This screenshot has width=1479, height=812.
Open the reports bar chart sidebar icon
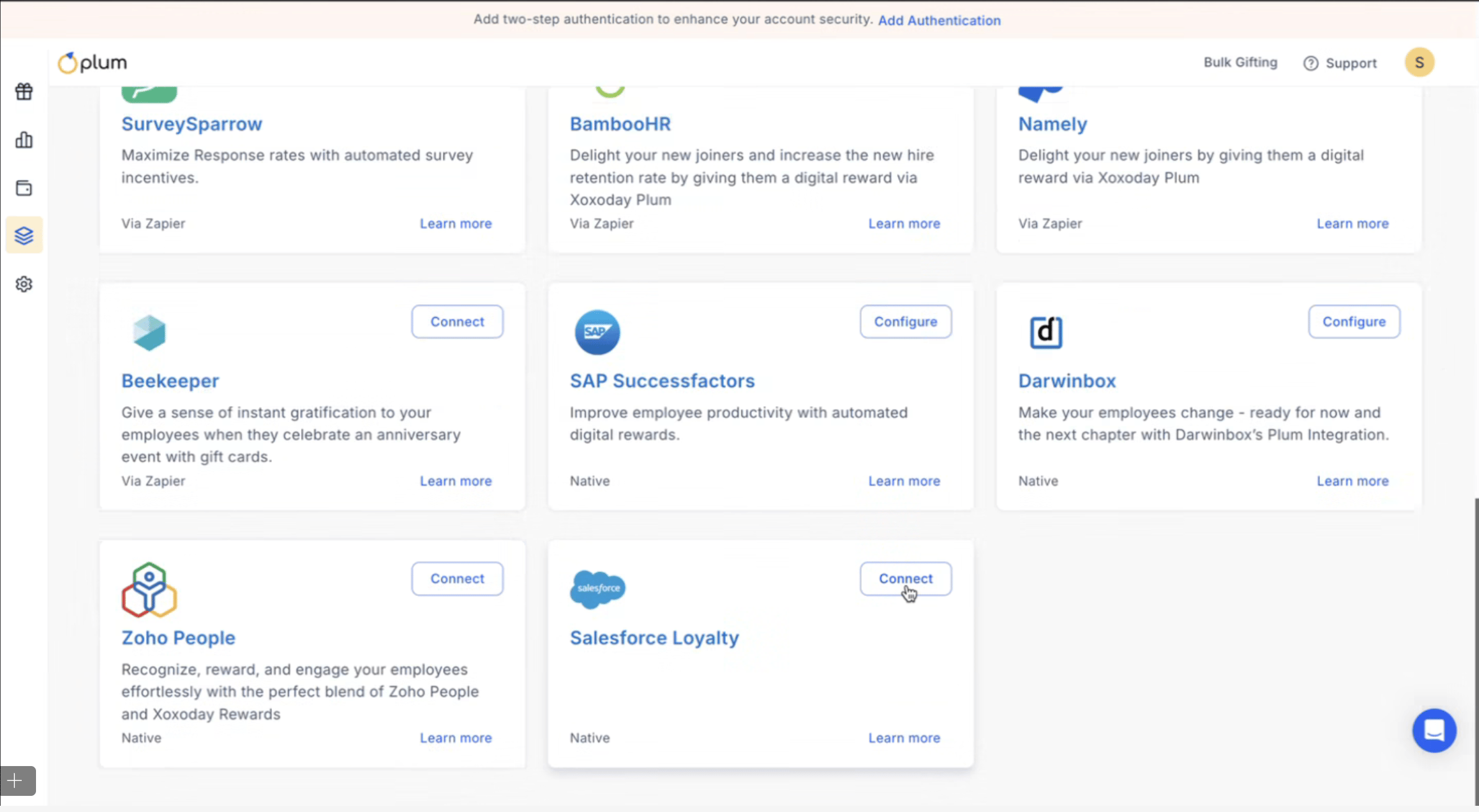tap(24, 140)
